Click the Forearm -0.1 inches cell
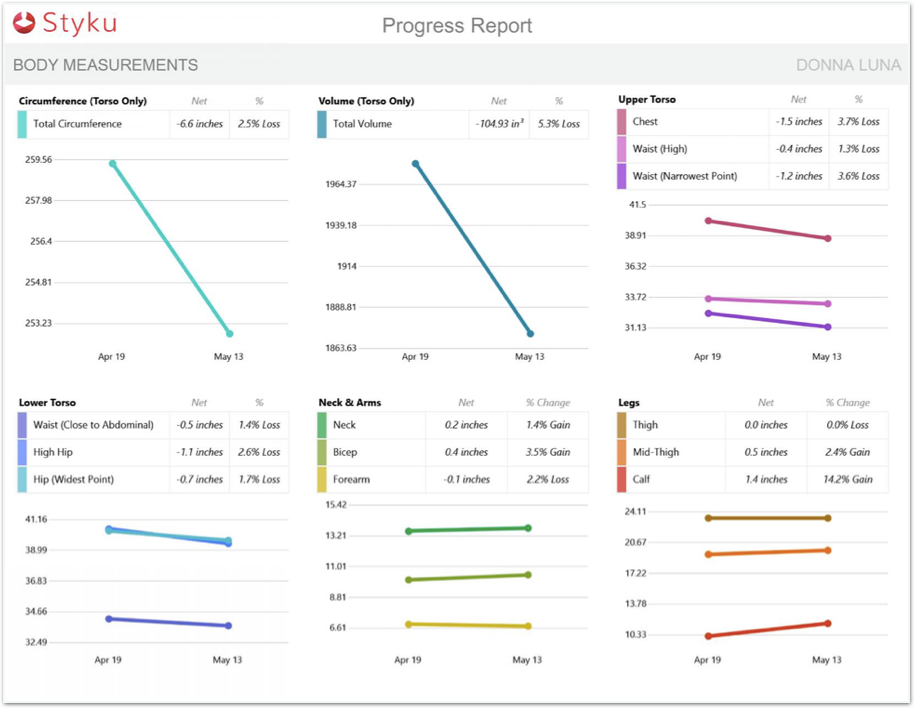The image size is (915, 709). coord(466,480)
